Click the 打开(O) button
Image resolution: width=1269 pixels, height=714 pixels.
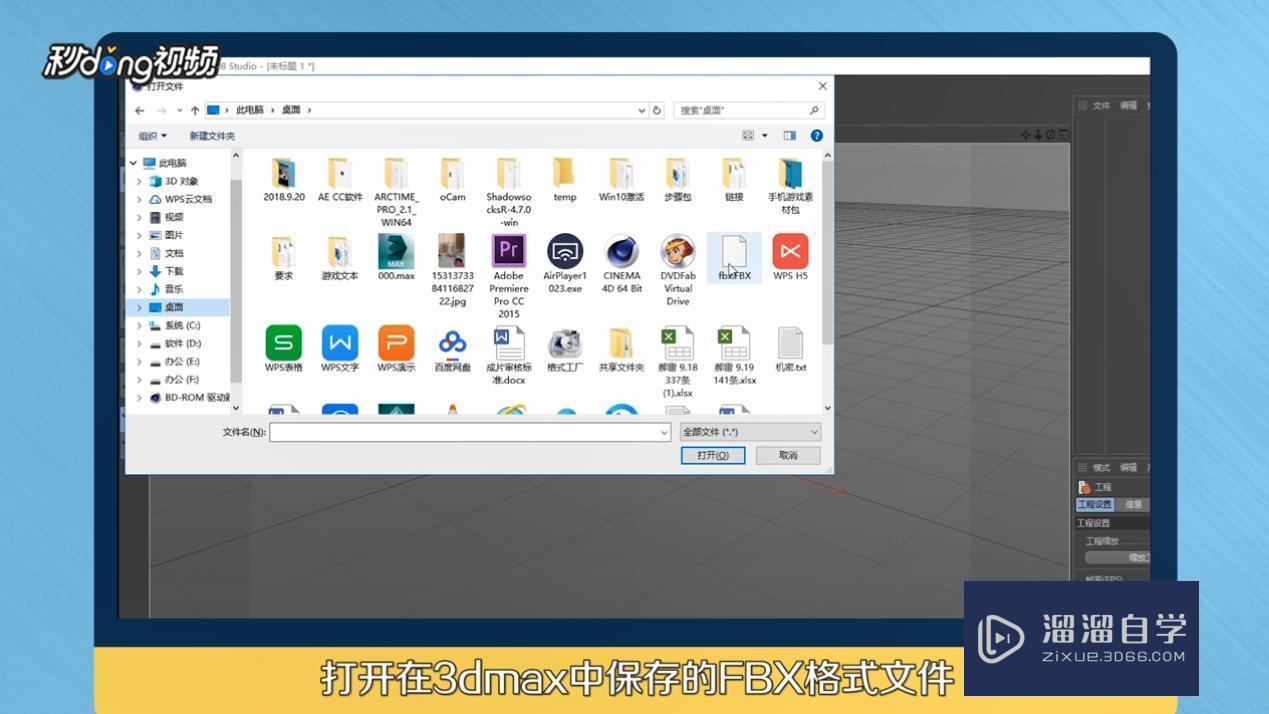coord(712,455)
